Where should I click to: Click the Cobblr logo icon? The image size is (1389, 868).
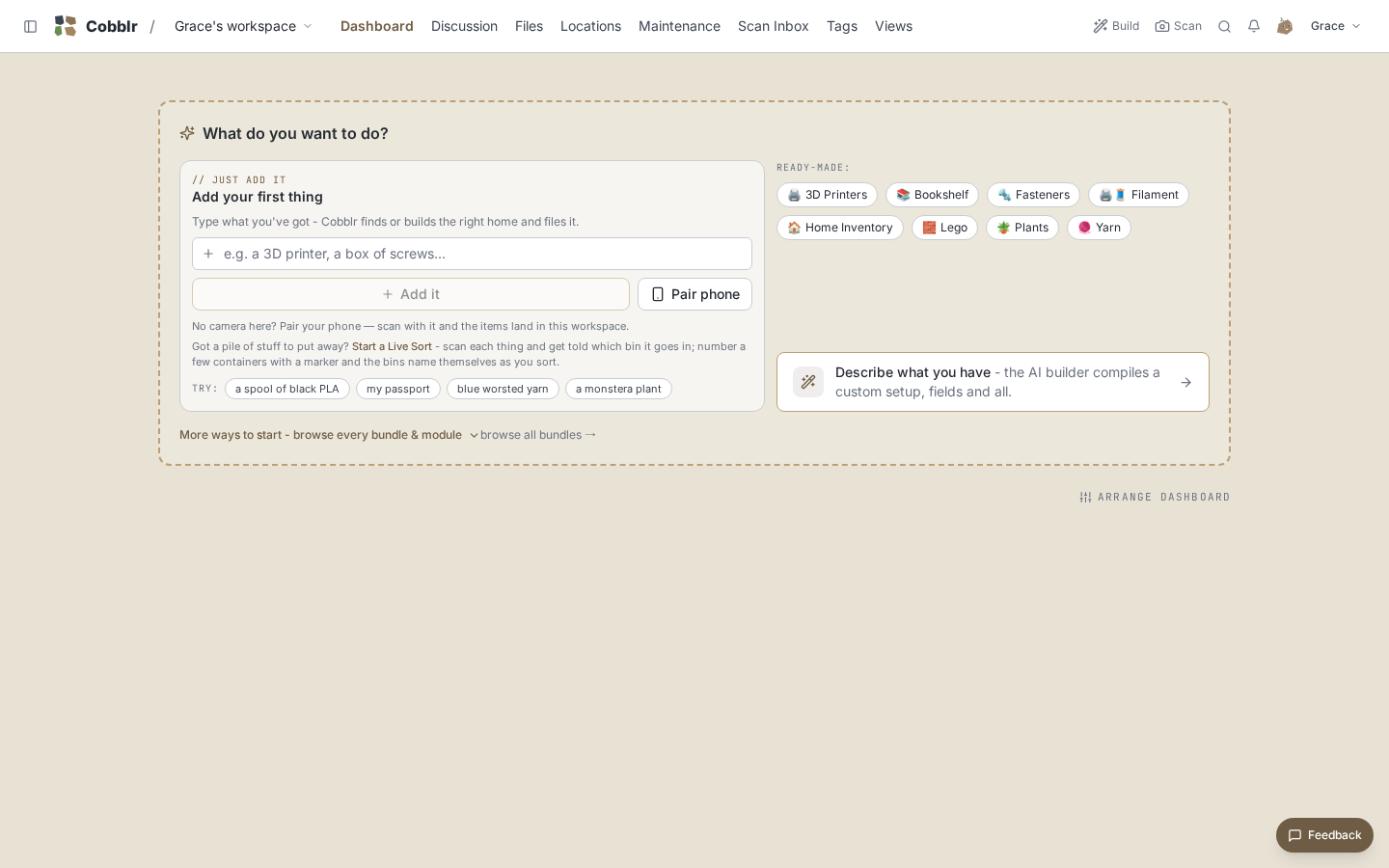pos(65,26)
